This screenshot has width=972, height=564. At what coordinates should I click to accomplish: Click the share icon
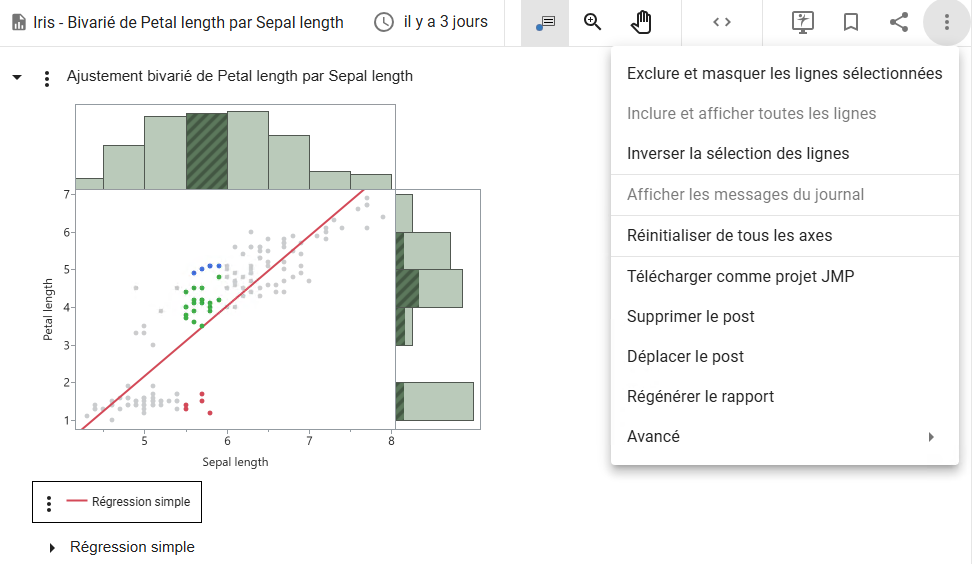[899, 22]
